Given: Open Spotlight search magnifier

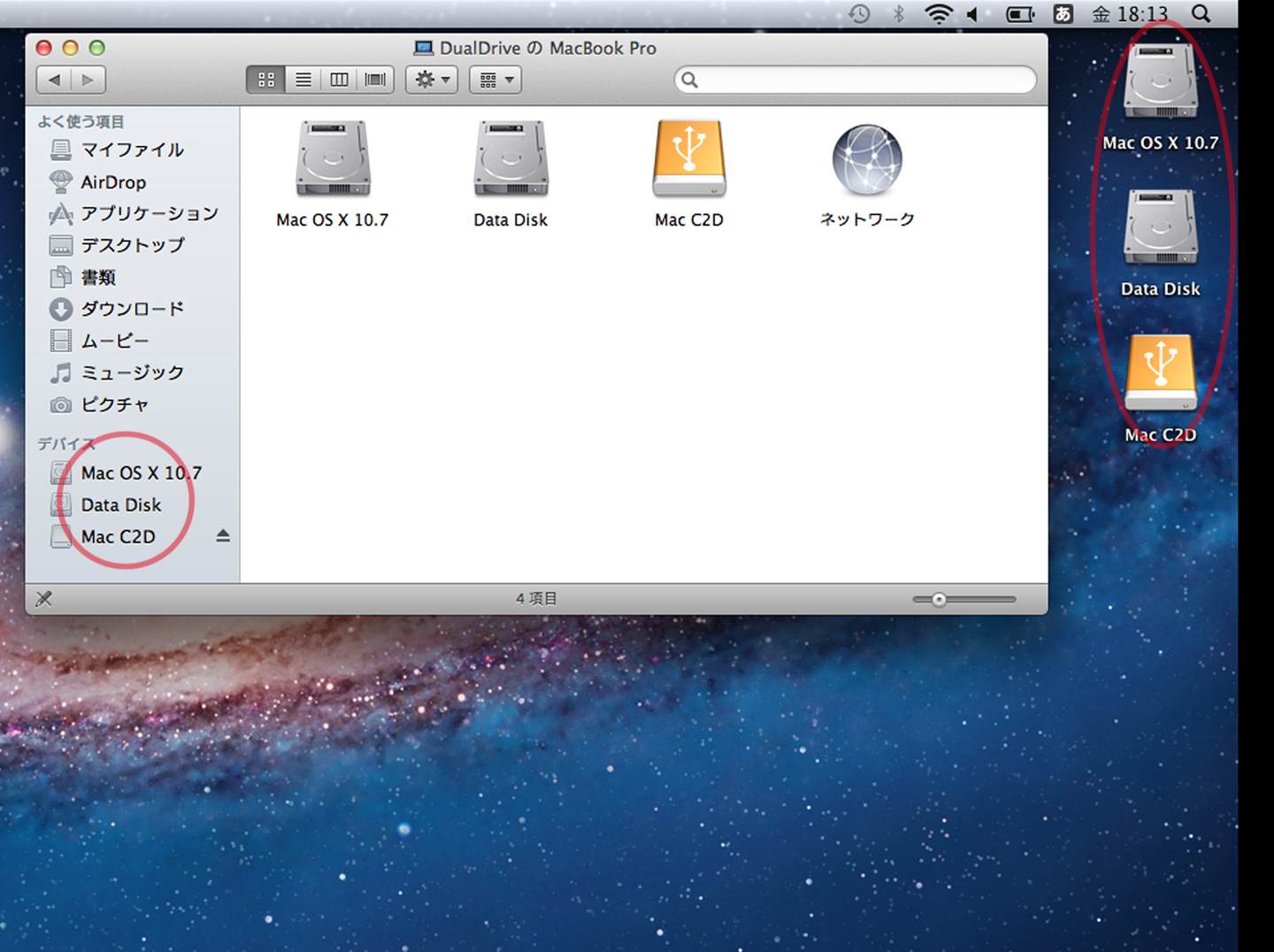Looking at the screenshot, I should click(x=1201, y=13).
